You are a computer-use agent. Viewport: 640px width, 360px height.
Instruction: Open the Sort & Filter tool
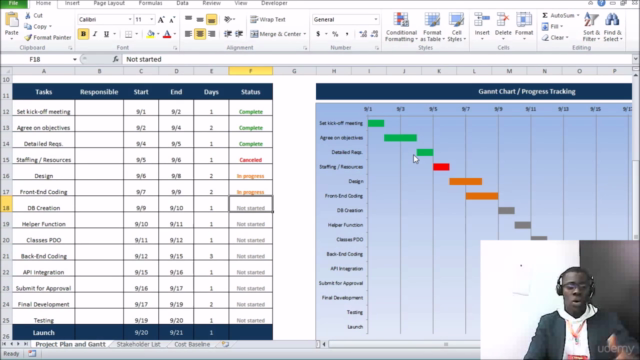591,27
